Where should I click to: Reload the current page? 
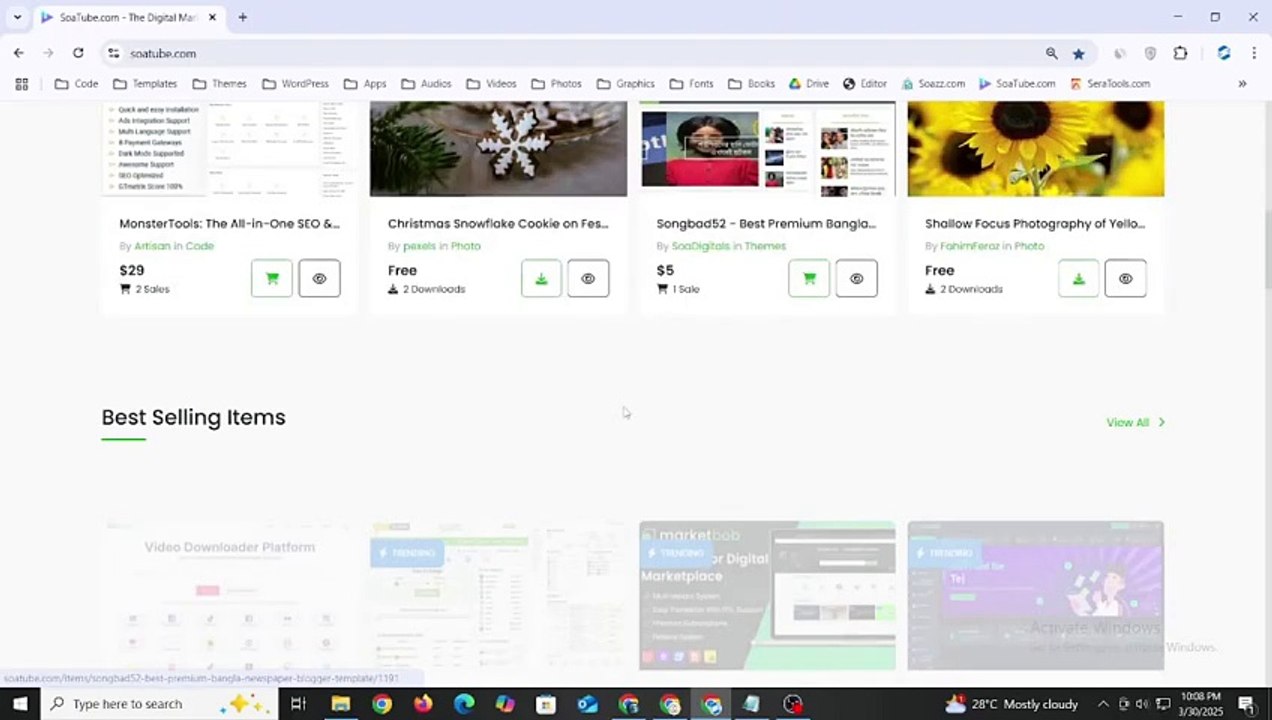78,53
